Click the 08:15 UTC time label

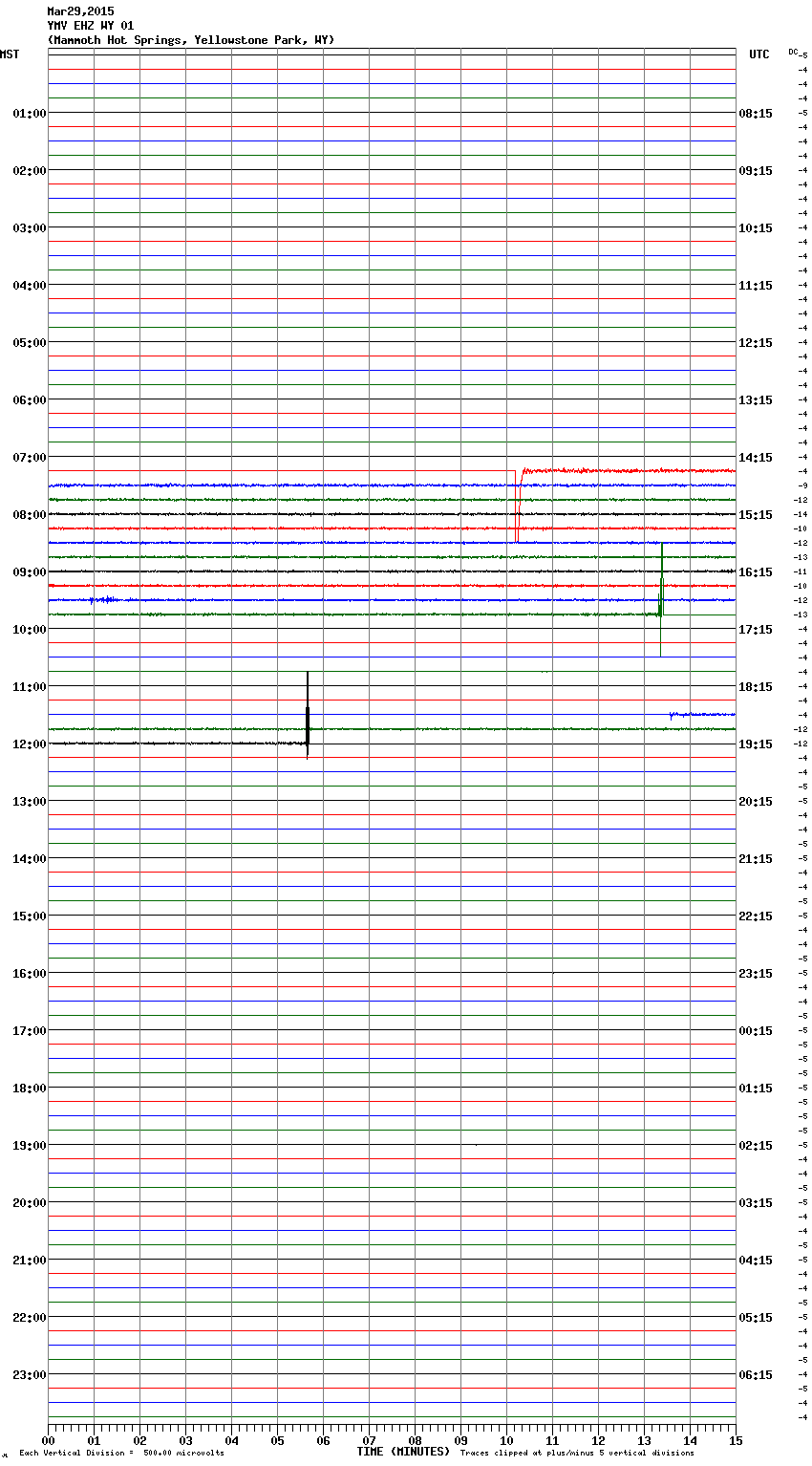[x=756, y=113]
